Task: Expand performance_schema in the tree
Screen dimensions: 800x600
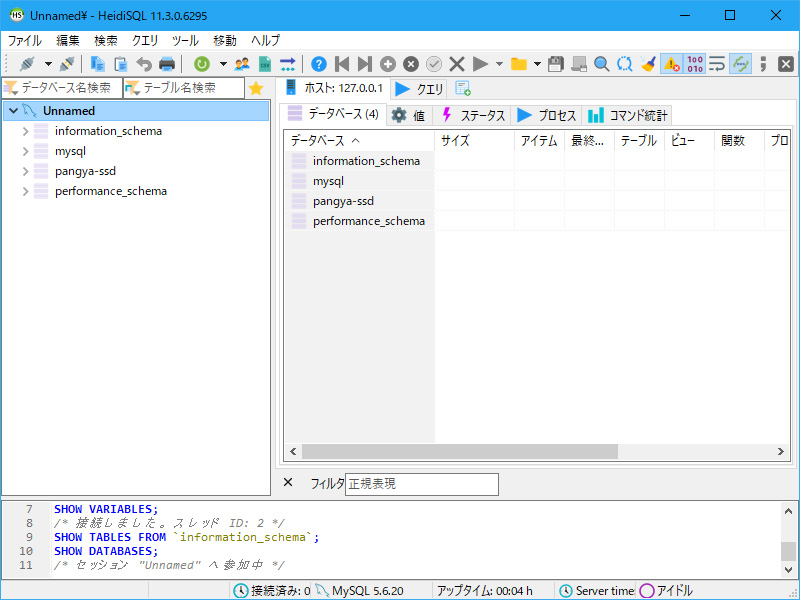Action: (x=26, y=191)
